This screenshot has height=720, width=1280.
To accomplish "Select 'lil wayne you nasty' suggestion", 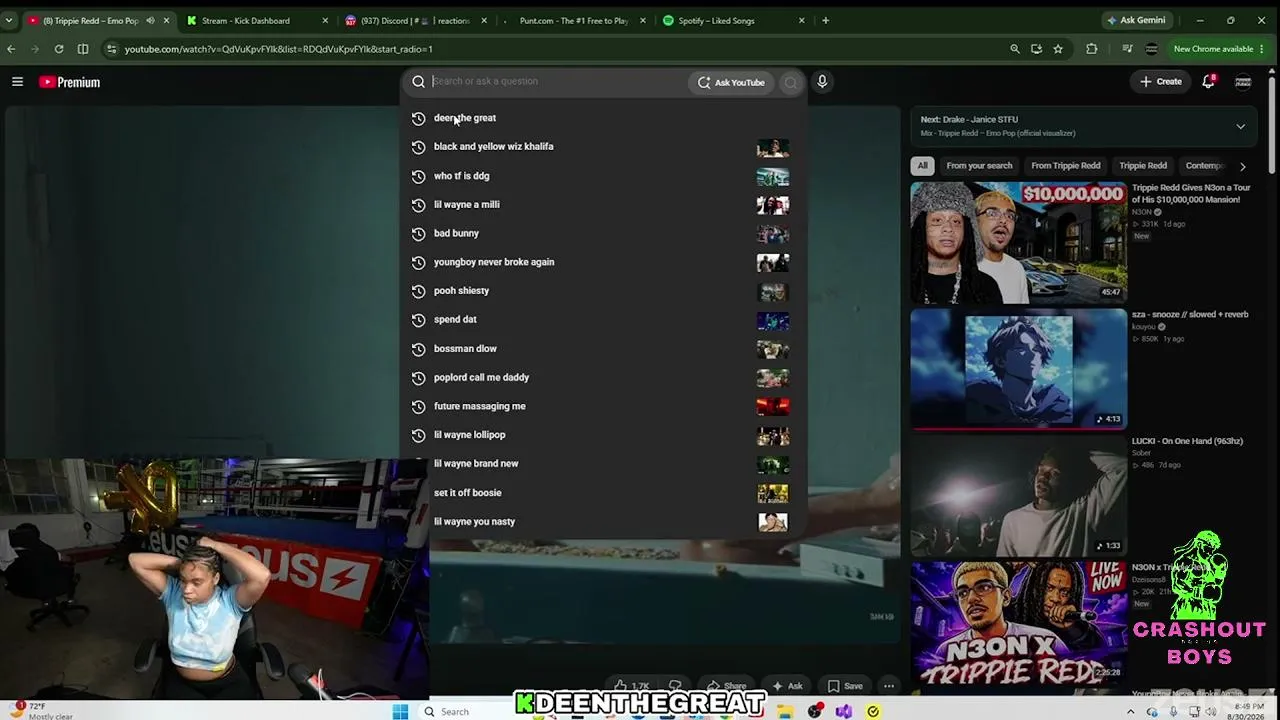I will click(x=604, y=522).
